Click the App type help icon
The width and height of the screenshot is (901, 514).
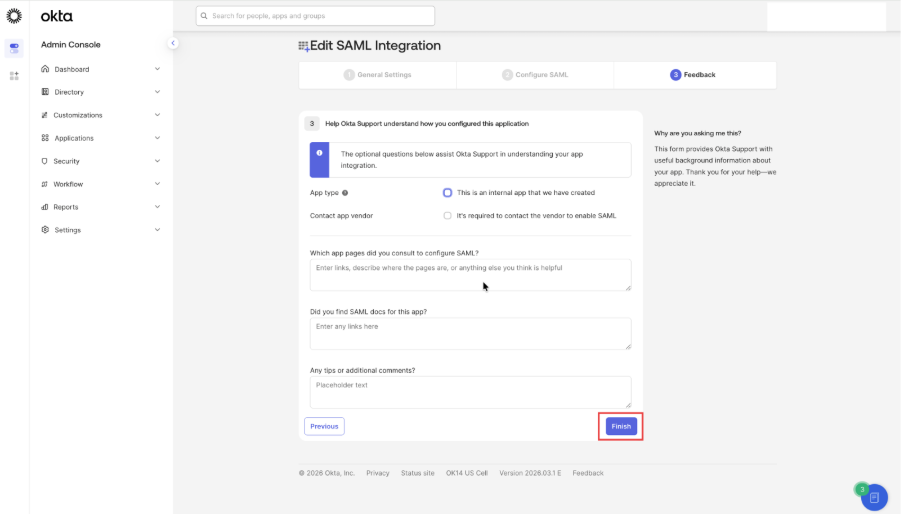(x=345, y=193)
